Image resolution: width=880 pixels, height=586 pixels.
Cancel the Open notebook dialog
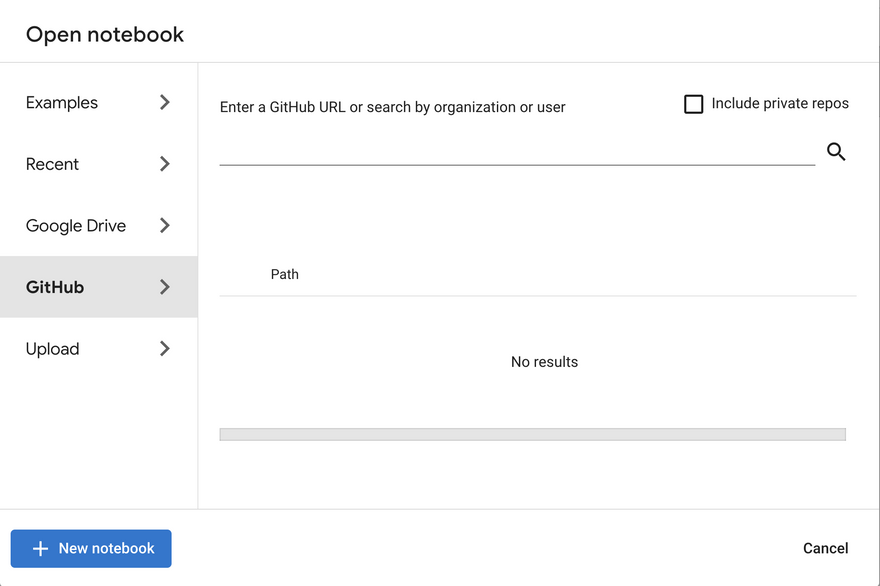pyautogui.click(x=825, y=548)
